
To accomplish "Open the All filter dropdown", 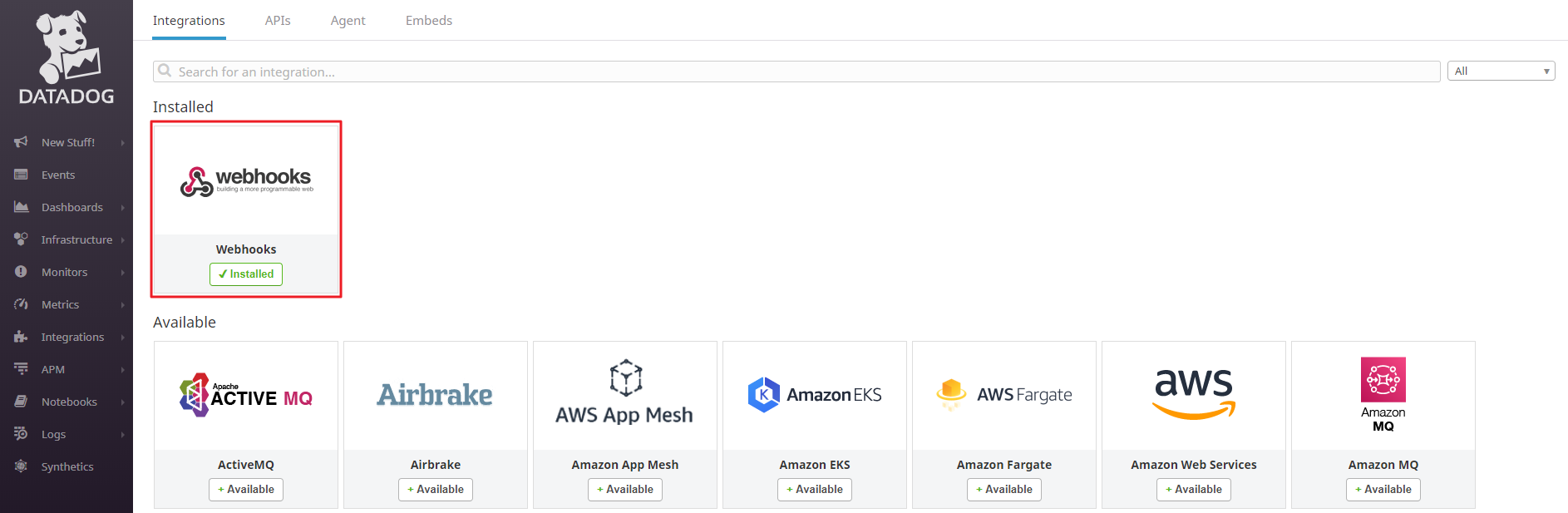I will (1501, 72).
